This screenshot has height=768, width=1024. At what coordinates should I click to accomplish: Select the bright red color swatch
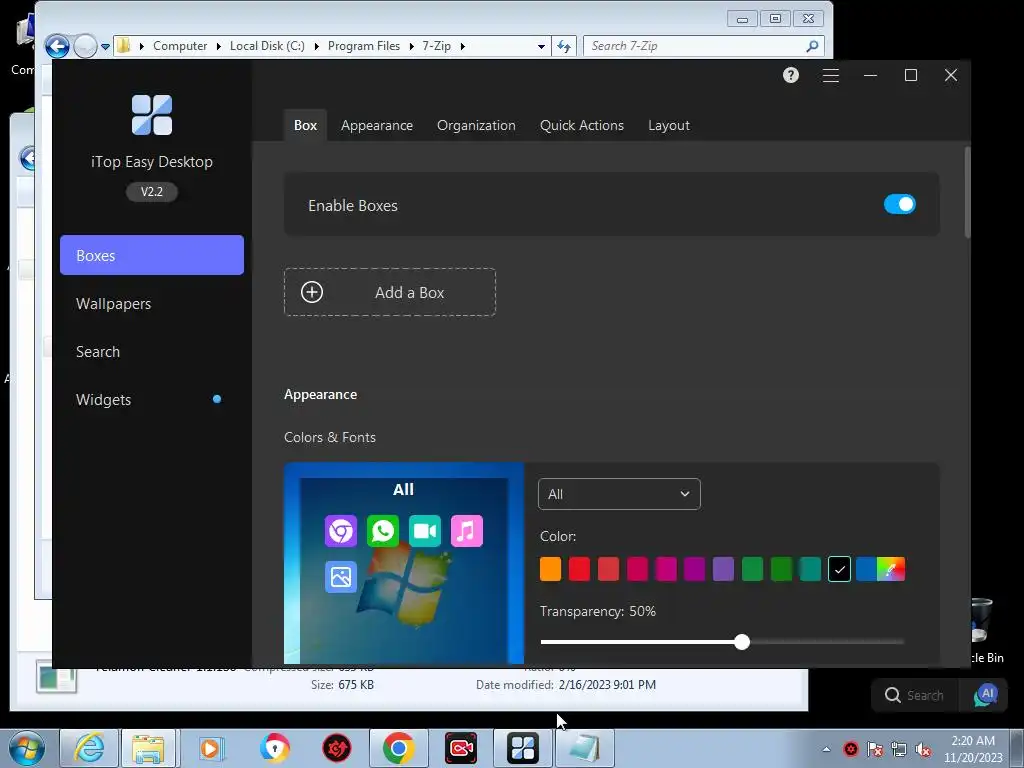[579, 569]
